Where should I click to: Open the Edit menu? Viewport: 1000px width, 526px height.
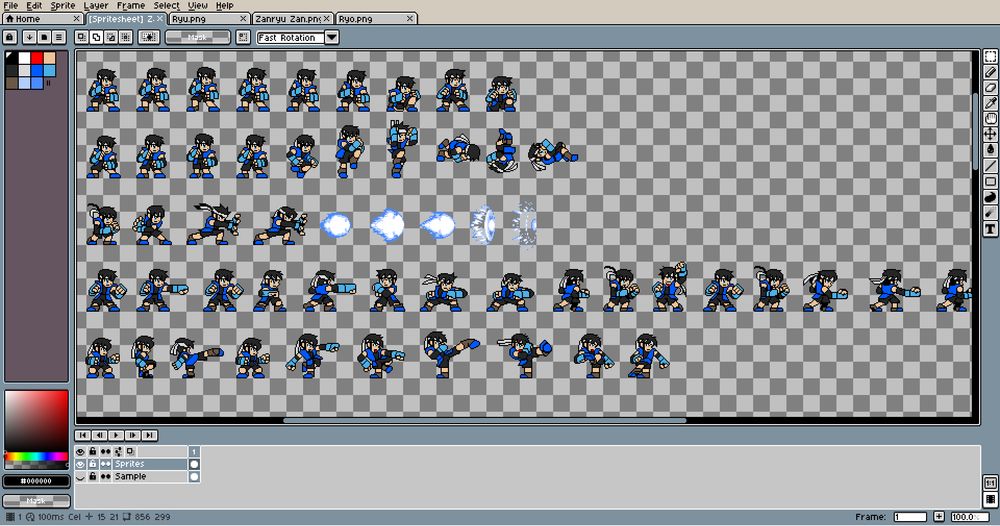(34, 5)
